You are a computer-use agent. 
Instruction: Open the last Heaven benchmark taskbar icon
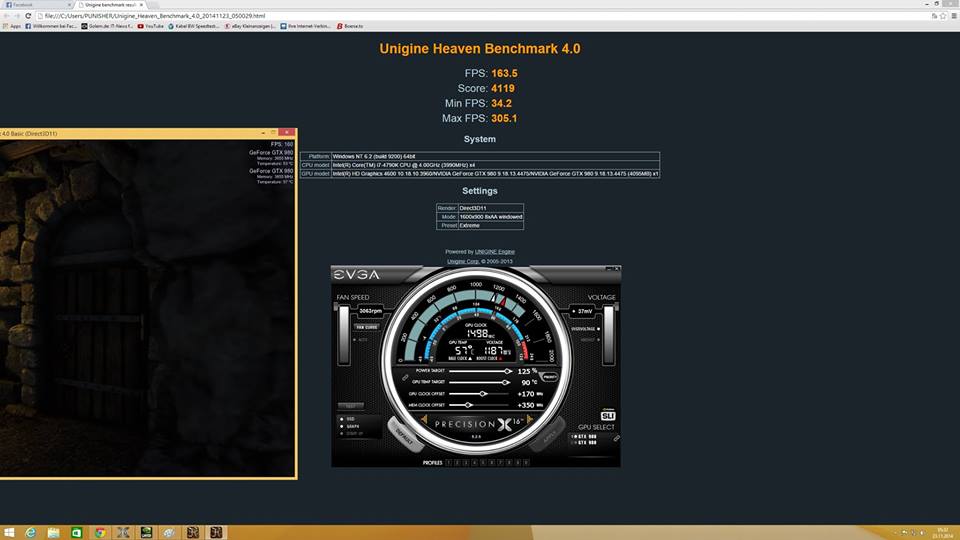coord(216,533)
